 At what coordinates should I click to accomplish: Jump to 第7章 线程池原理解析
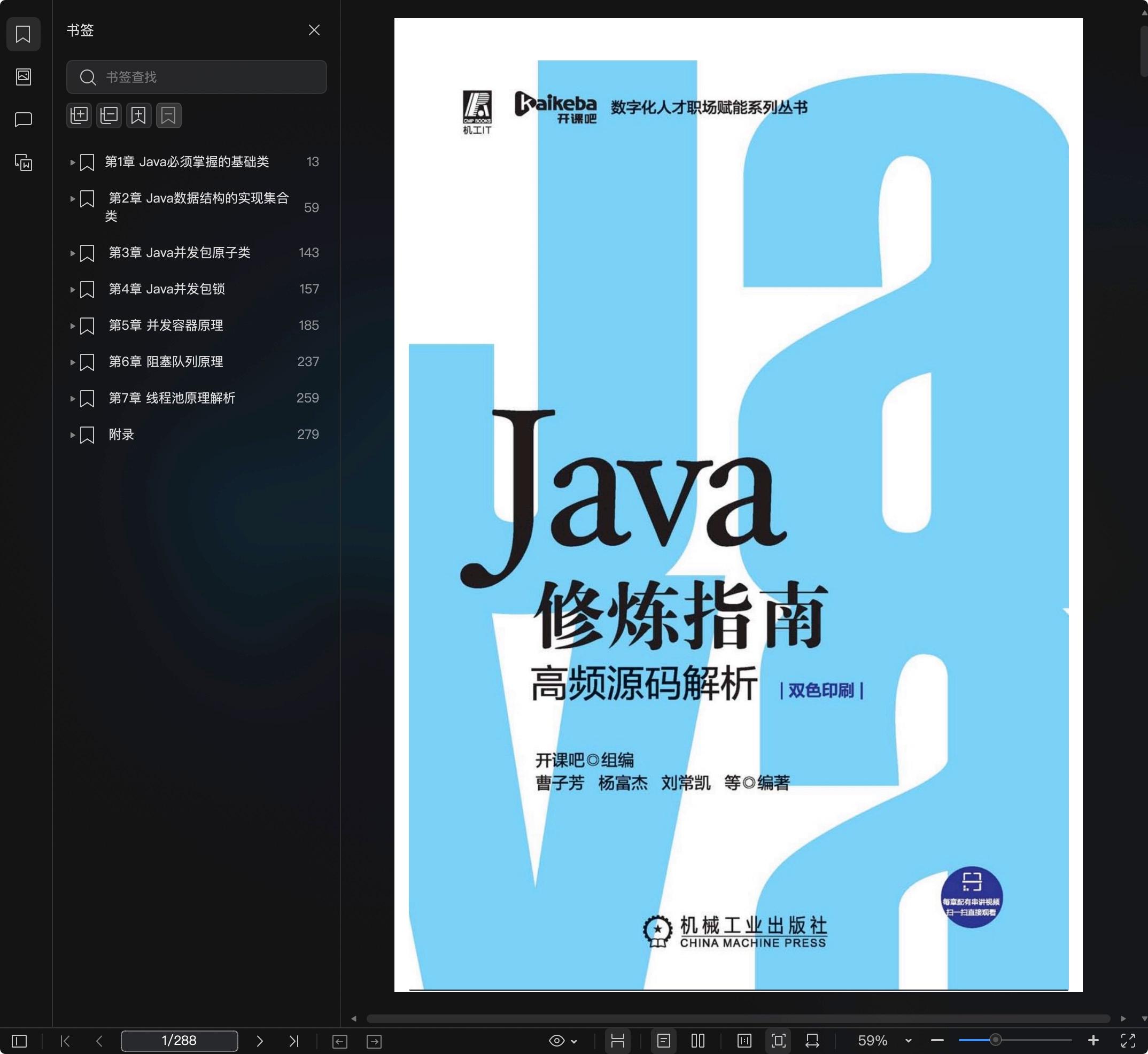click(x=172, y=398)
